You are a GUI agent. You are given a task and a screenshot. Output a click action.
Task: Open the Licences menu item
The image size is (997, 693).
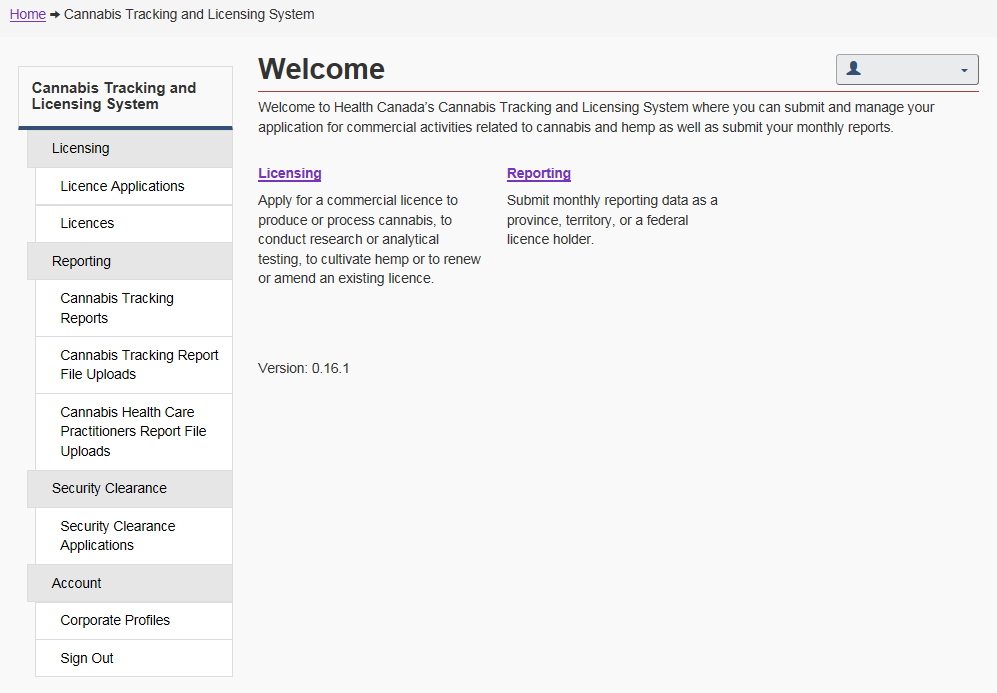pos(87,223)
